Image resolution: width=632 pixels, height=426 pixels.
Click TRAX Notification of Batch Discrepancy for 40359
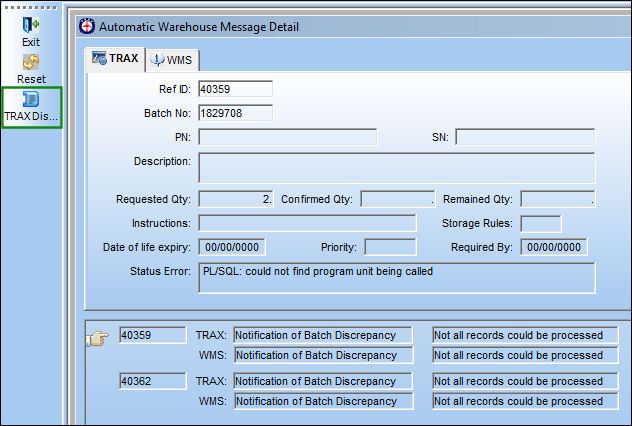pos(323,335)
